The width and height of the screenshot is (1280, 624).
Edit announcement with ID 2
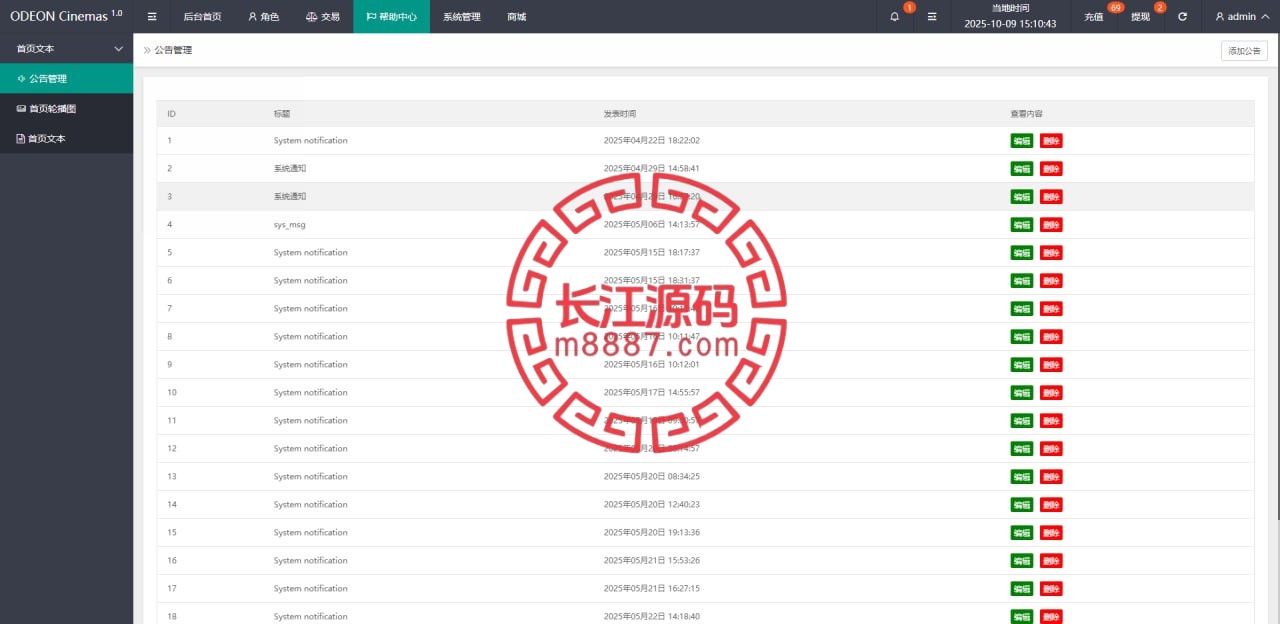[1022, 169]
